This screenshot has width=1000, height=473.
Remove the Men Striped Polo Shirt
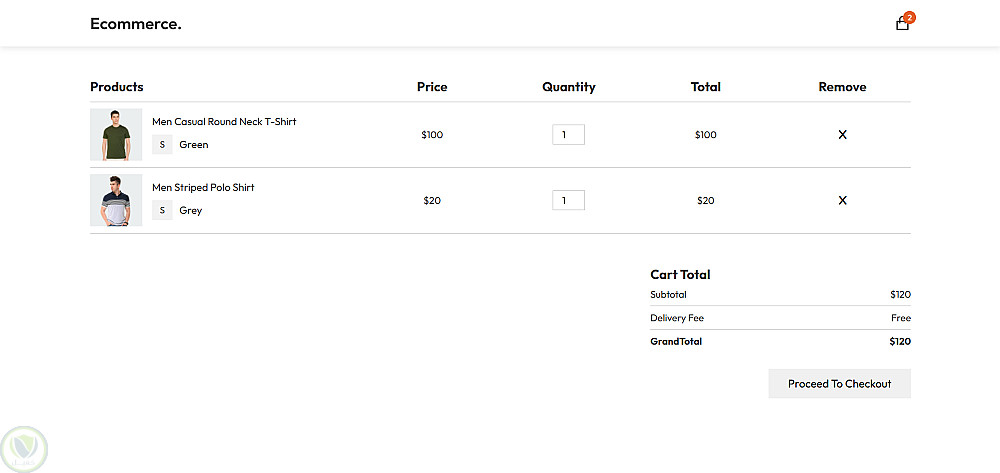842,200
